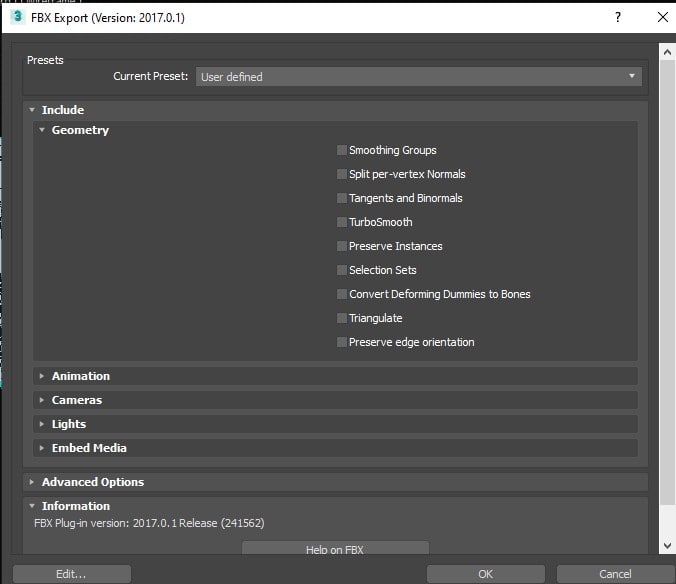Click the vertical scrollbar thumb
The width and height of the screenshot is (676, 584).
coord(667,282)
